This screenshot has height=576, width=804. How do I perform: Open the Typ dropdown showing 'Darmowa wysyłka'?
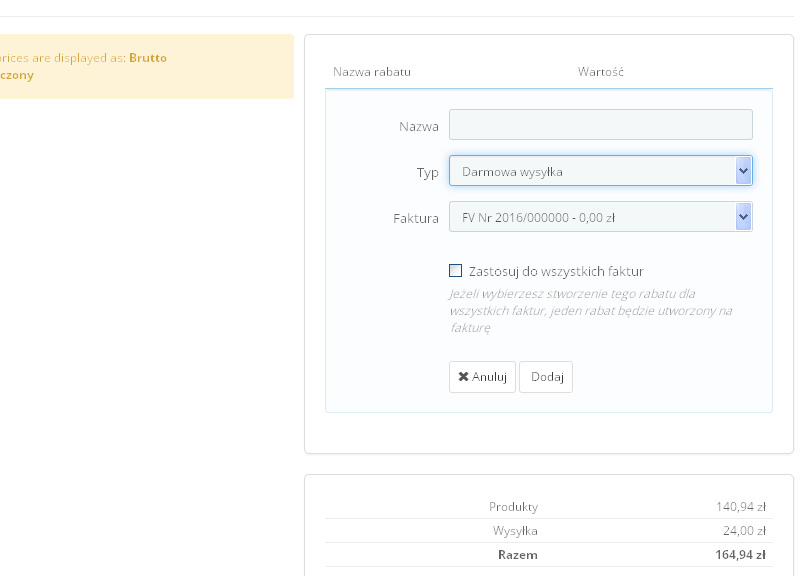tap(592, 171)
